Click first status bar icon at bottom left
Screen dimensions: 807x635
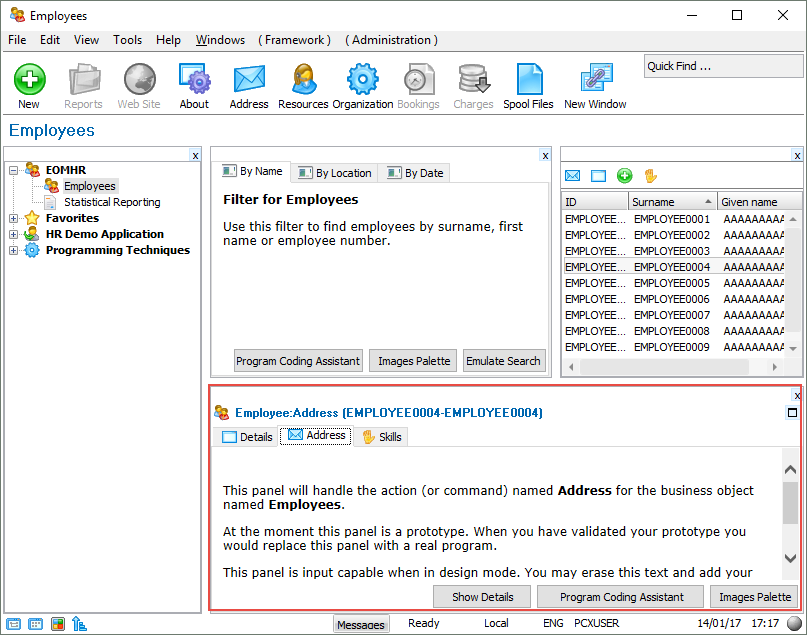pyautogui.click(x=14, y=624)
